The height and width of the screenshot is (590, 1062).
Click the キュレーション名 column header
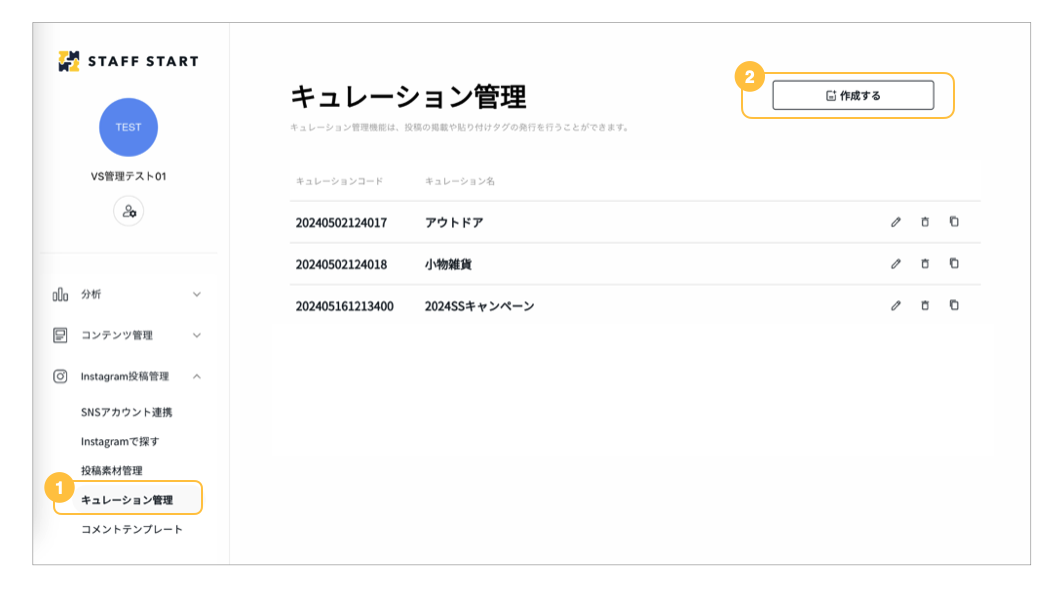[459, 182]
